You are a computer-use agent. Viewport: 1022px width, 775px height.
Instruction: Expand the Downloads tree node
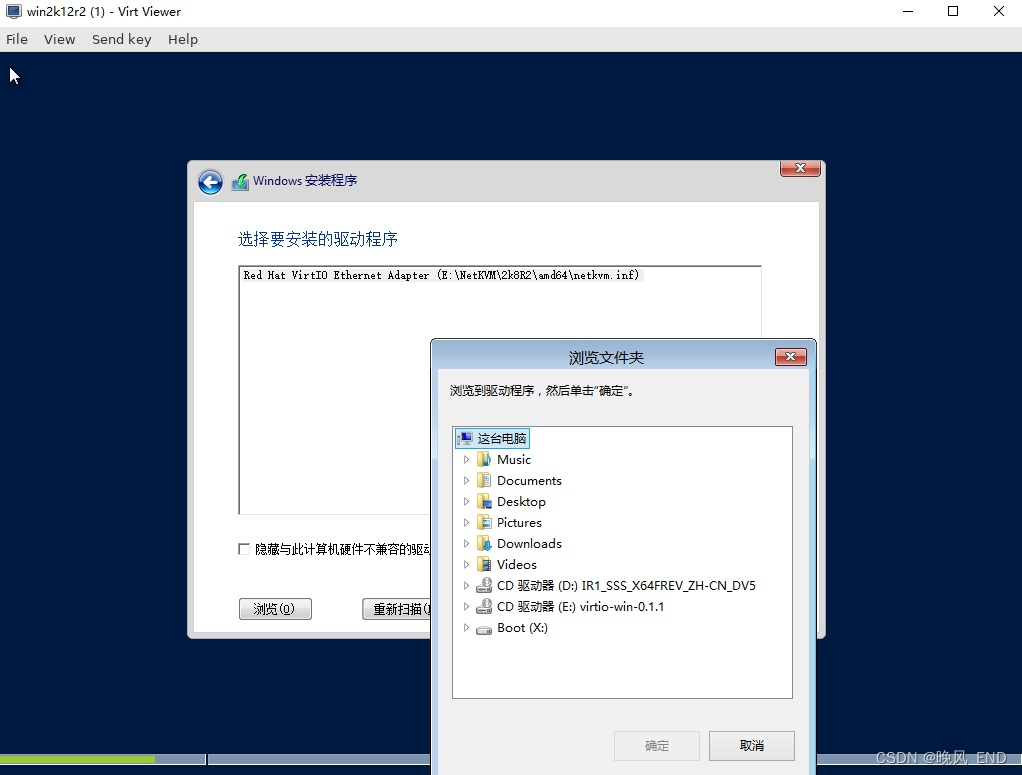466,543
